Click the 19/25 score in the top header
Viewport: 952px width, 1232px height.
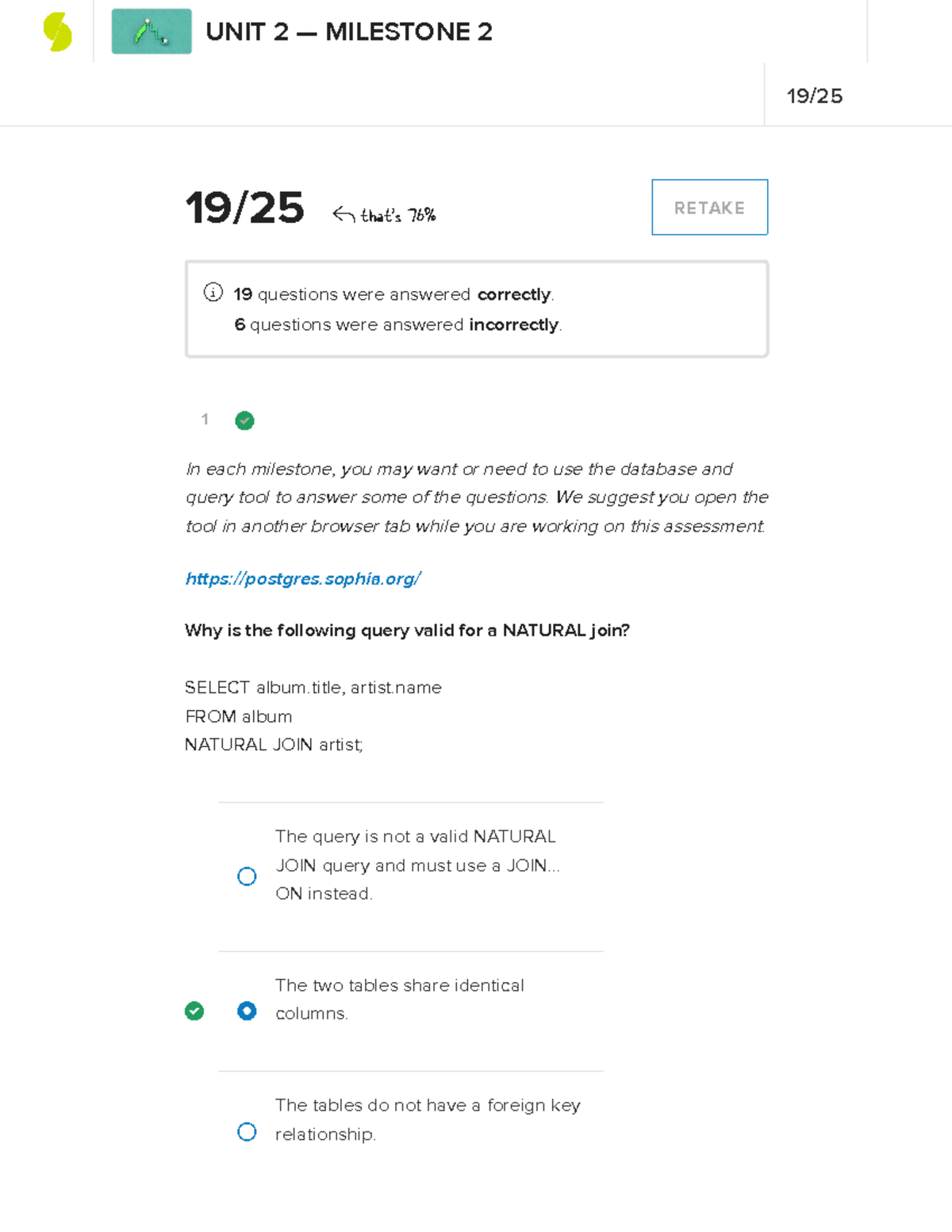(x=816, y=95)
